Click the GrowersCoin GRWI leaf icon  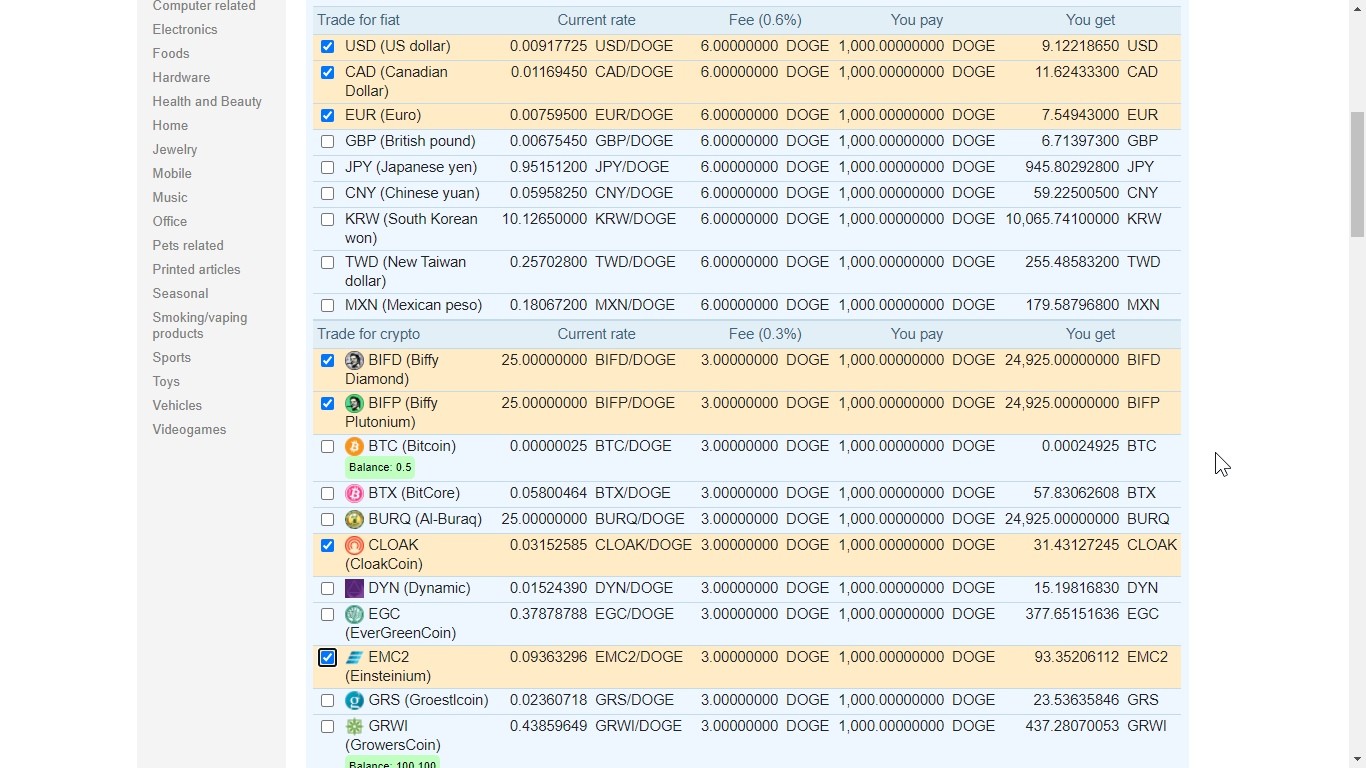(x=354, y=727)
